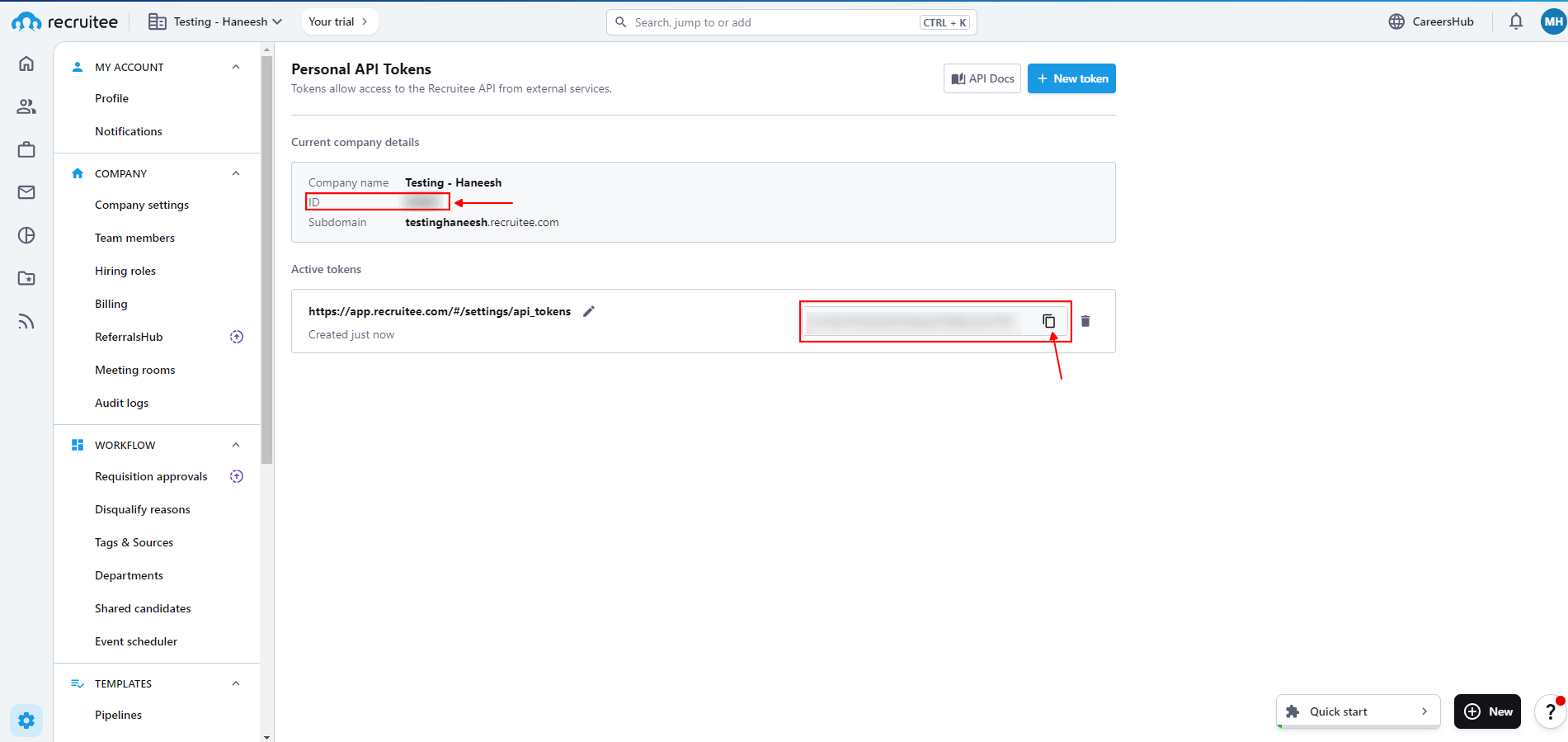Screen dimensions: 1568x742
Task: Collapse the Templates section
Action: (x=236, y=683)
